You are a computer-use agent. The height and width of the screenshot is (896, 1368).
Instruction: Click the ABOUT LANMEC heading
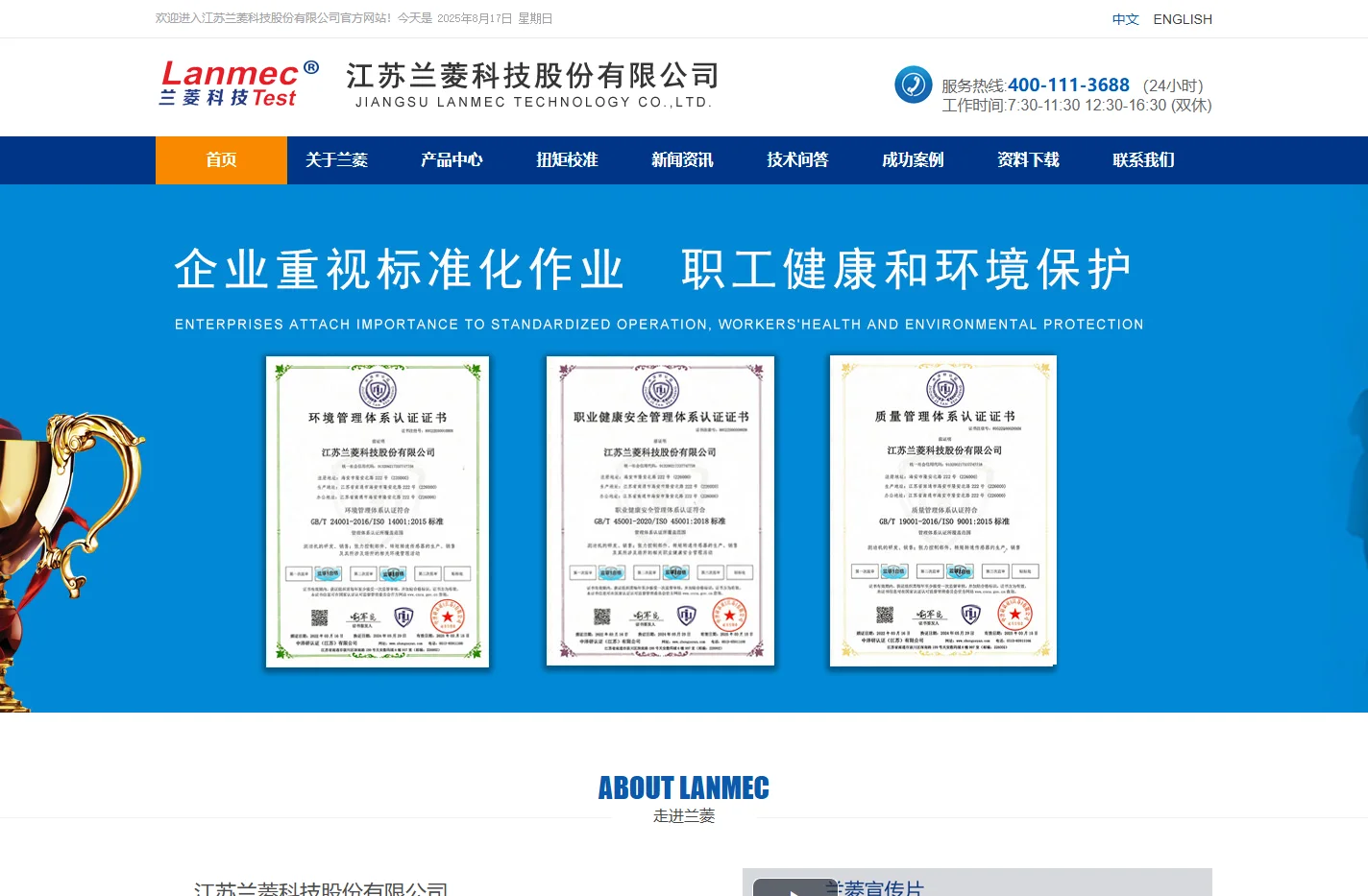[684, 788]
